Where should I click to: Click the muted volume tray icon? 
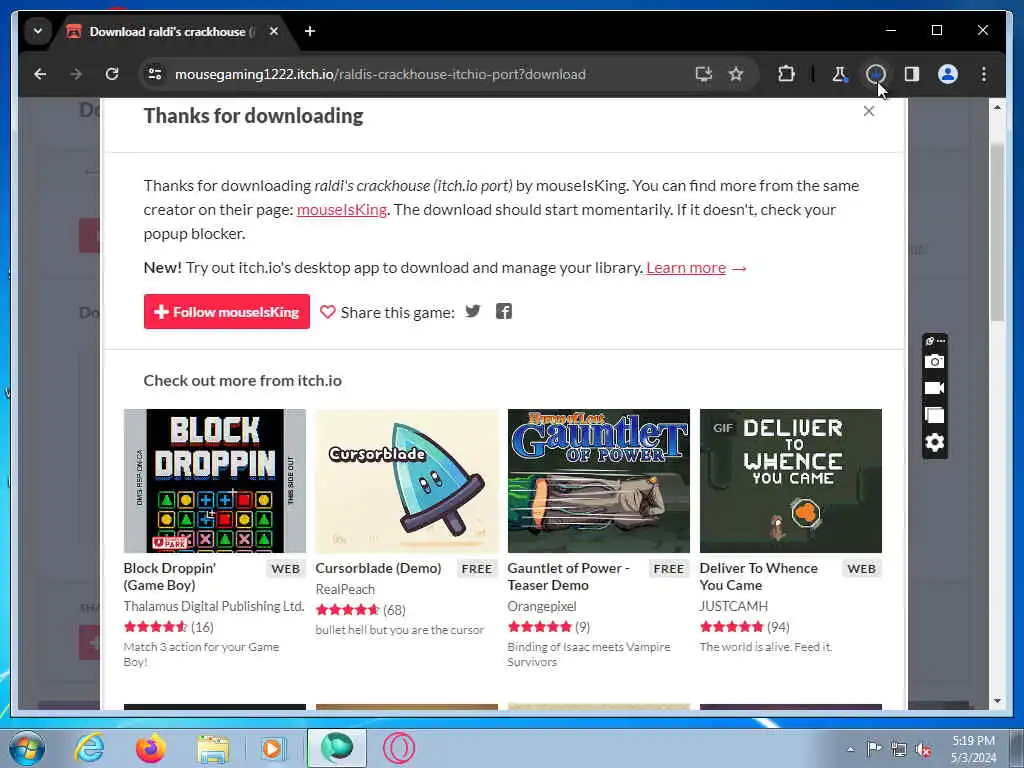(x=923, y=750)
